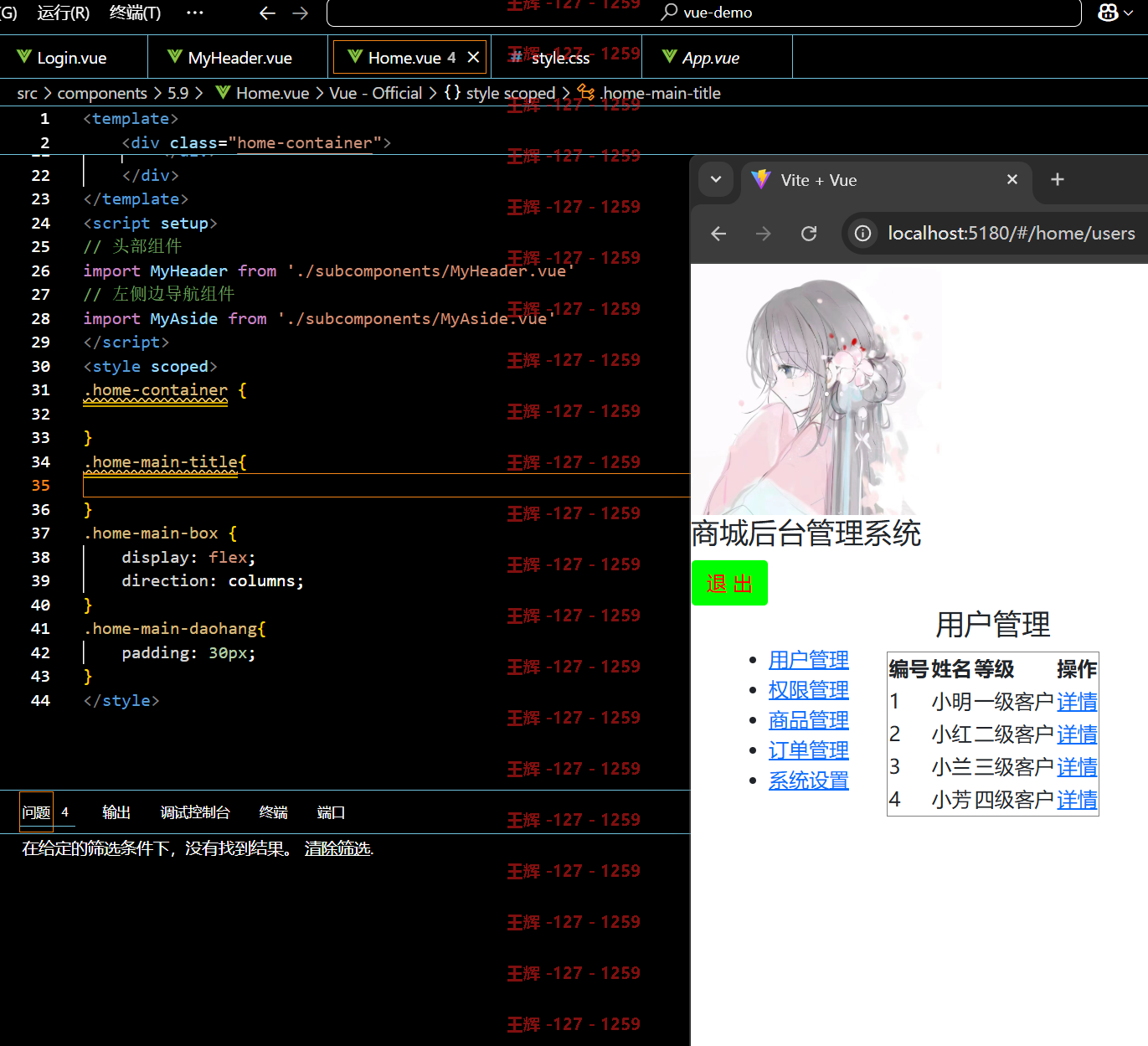Click the 商城后台管理系统 page title
Image resolution: width=1148 pixels, height=1046 pixels.
point(806,533)
